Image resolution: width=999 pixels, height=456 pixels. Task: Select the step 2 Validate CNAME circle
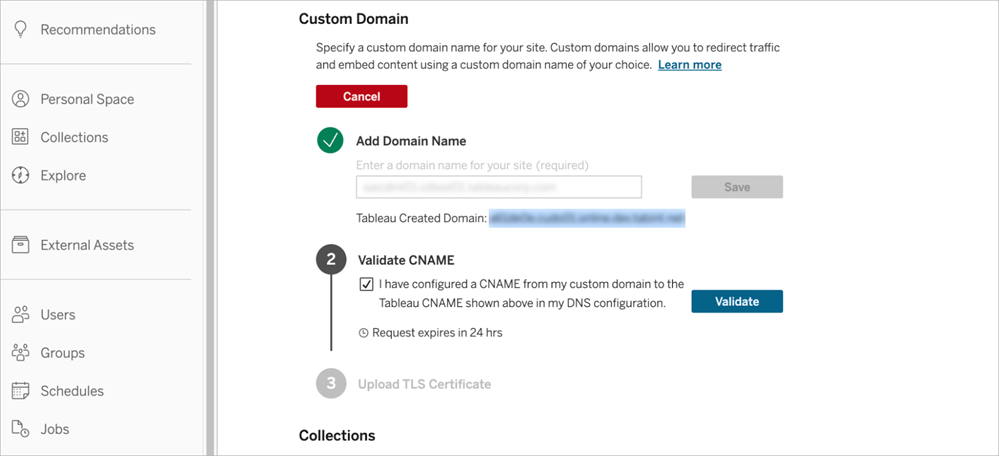click(x=331, y=260)
